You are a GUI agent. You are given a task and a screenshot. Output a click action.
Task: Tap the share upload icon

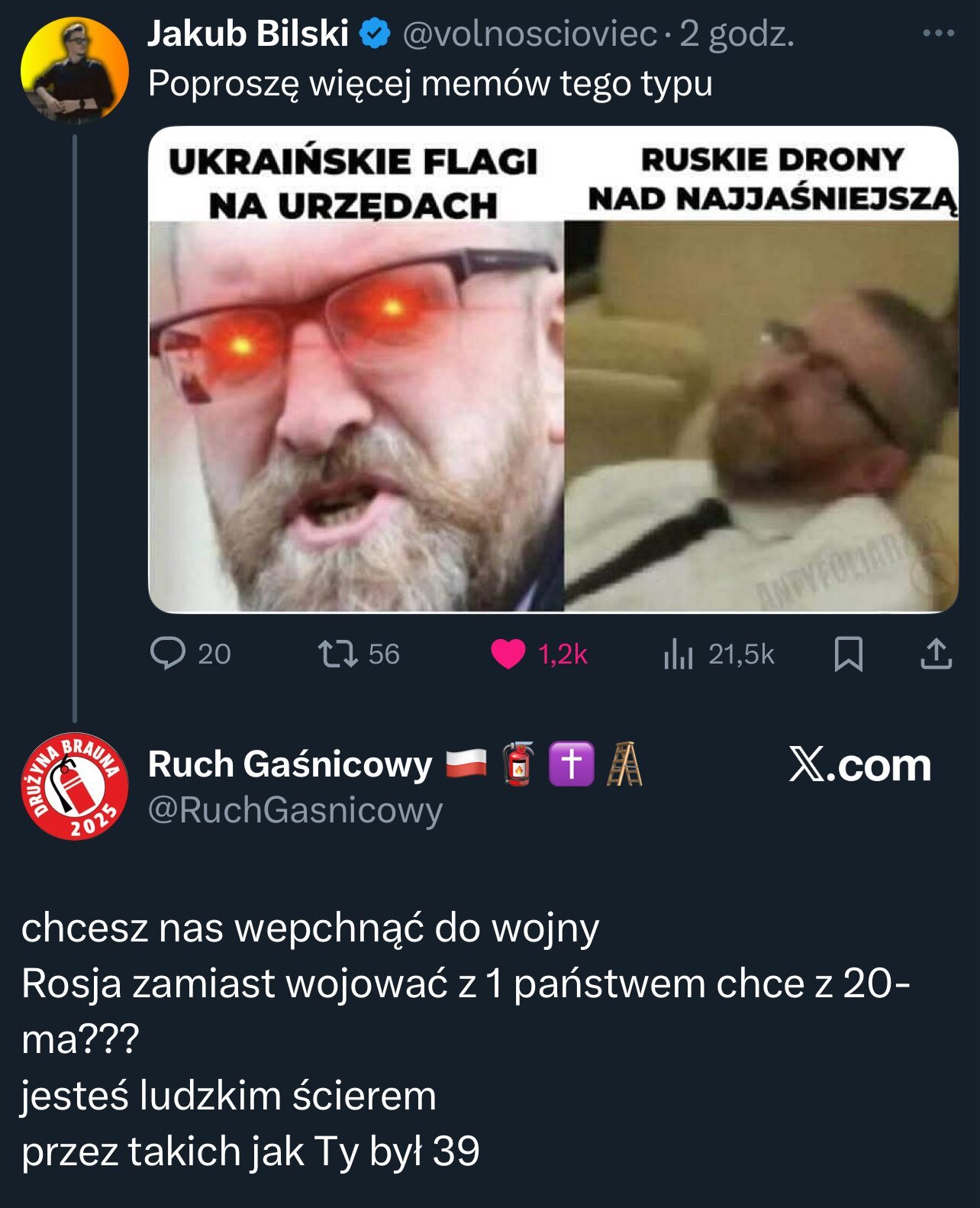coord(936,654)
